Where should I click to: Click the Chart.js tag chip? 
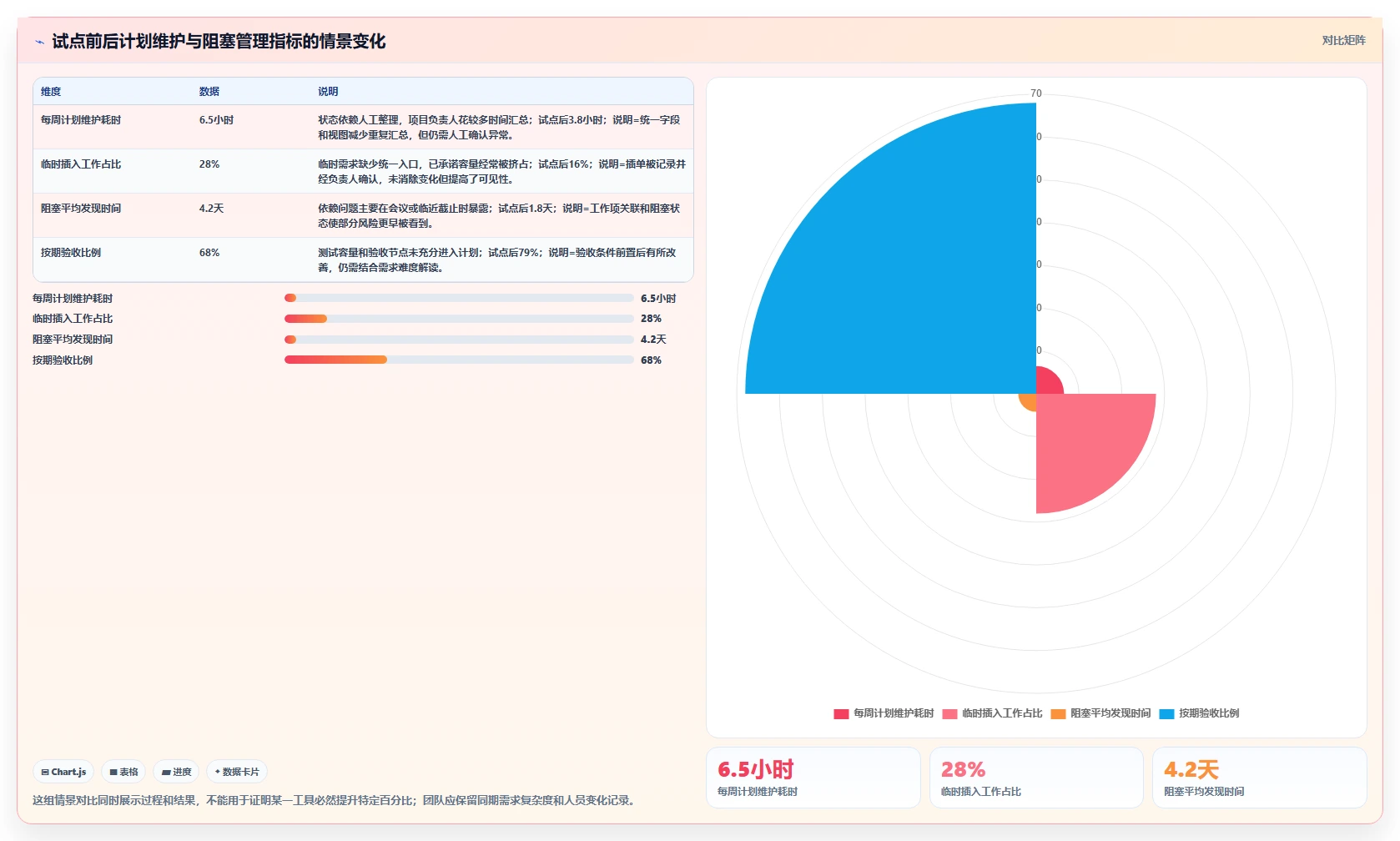click(x=63, y=772)
